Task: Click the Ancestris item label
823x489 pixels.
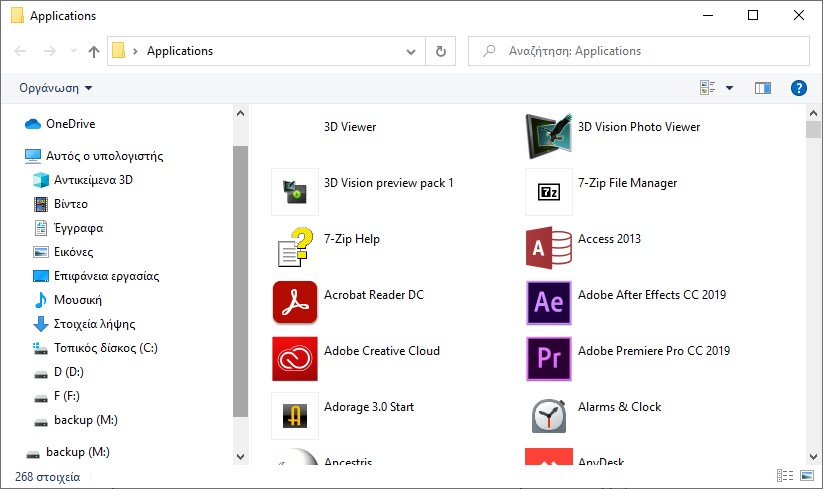Action: click(348, 461)
